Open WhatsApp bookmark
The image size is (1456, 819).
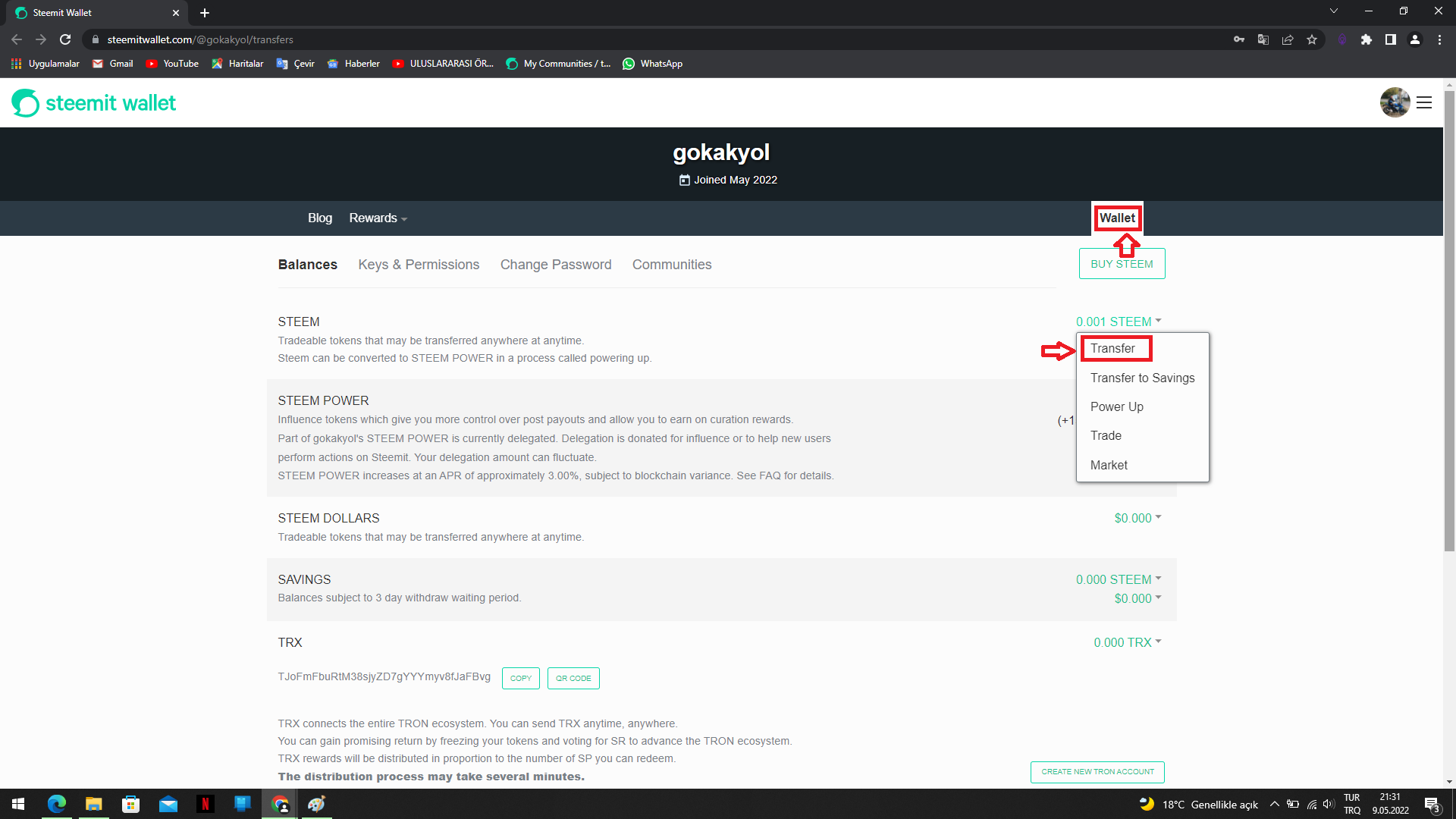[652, 64]
